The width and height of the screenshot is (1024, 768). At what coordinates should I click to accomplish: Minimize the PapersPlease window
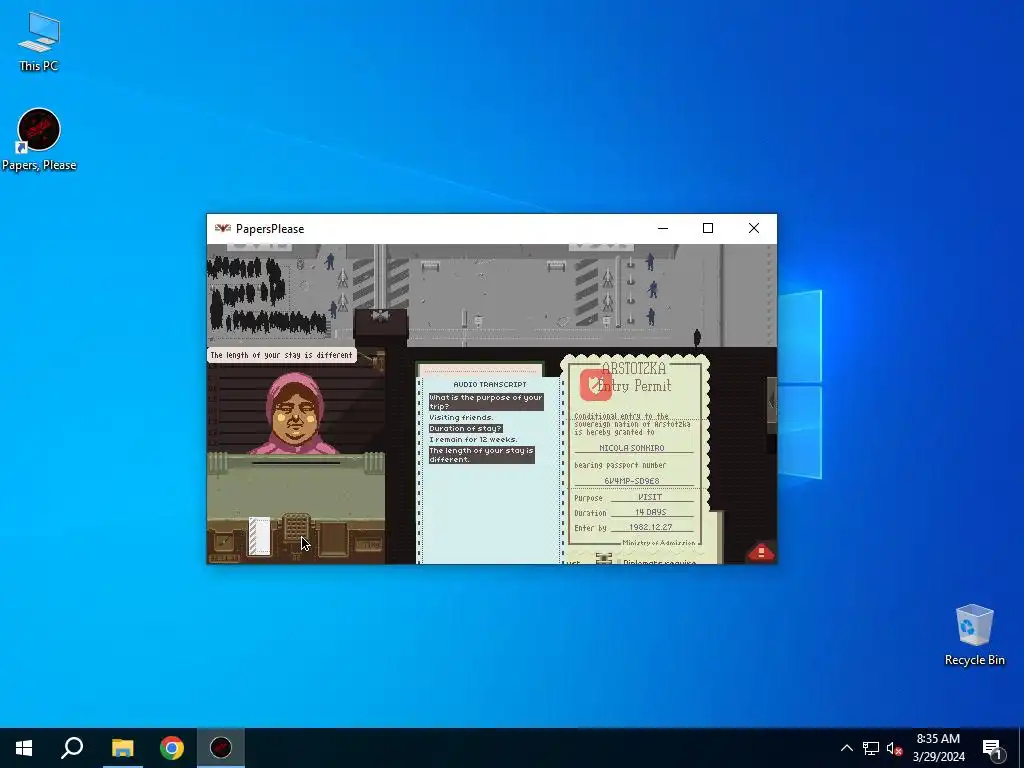(x=663, y=228)
